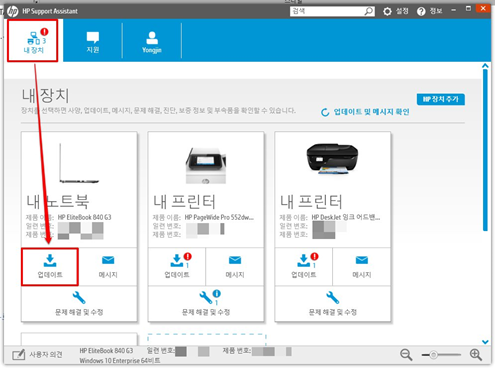The width and height of the screenshot is (495, 368).
Task: Open 문제 해결 및 수정 for DeskJet printer
Action: coord(333,303)
